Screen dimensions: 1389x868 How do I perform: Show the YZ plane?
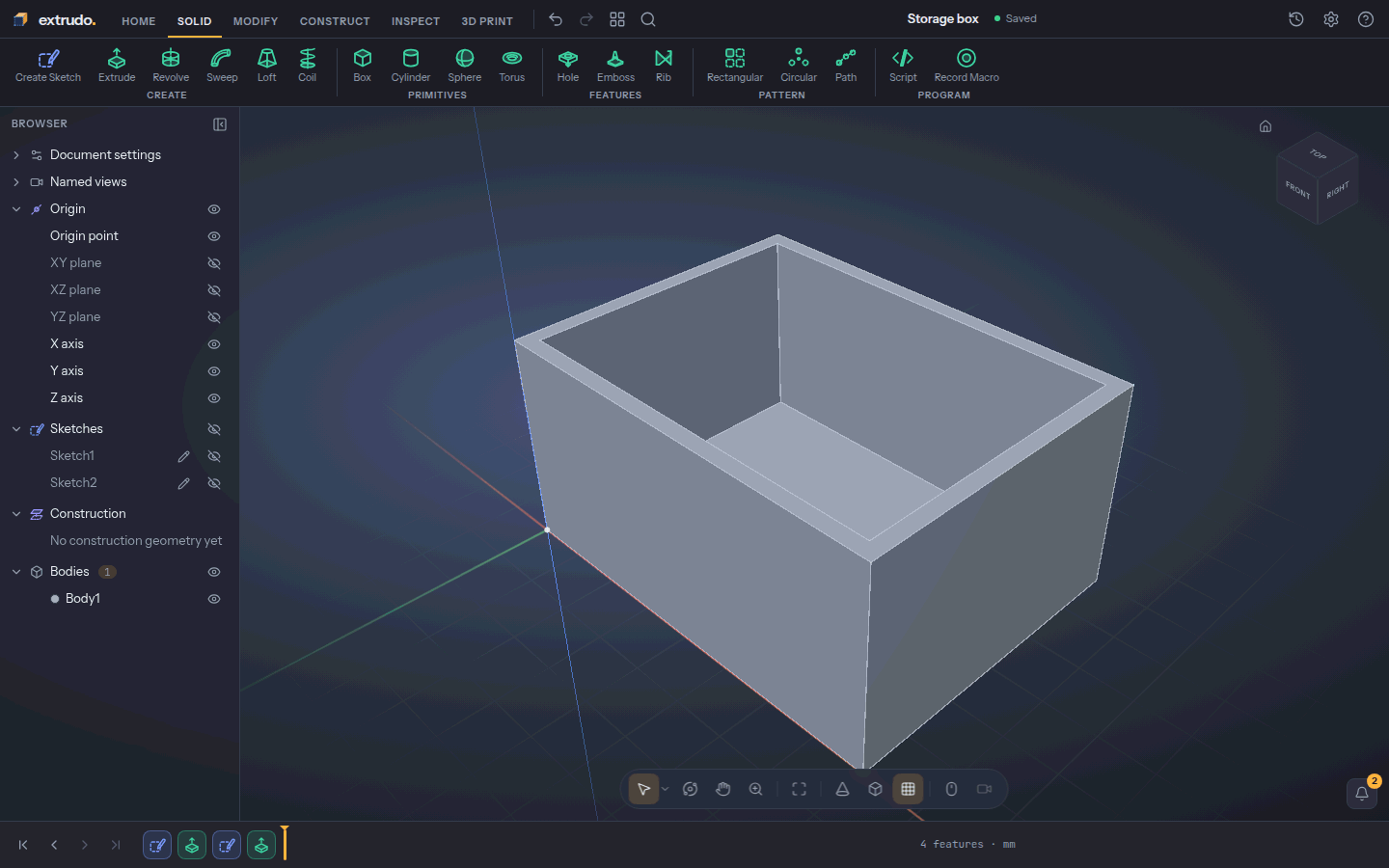tap(214, 317)
